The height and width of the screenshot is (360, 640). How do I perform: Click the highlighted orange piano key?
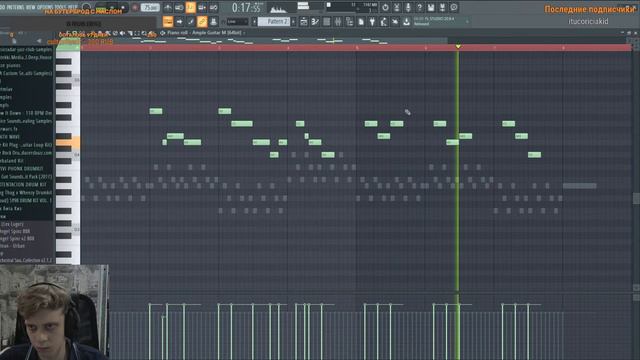68,142
